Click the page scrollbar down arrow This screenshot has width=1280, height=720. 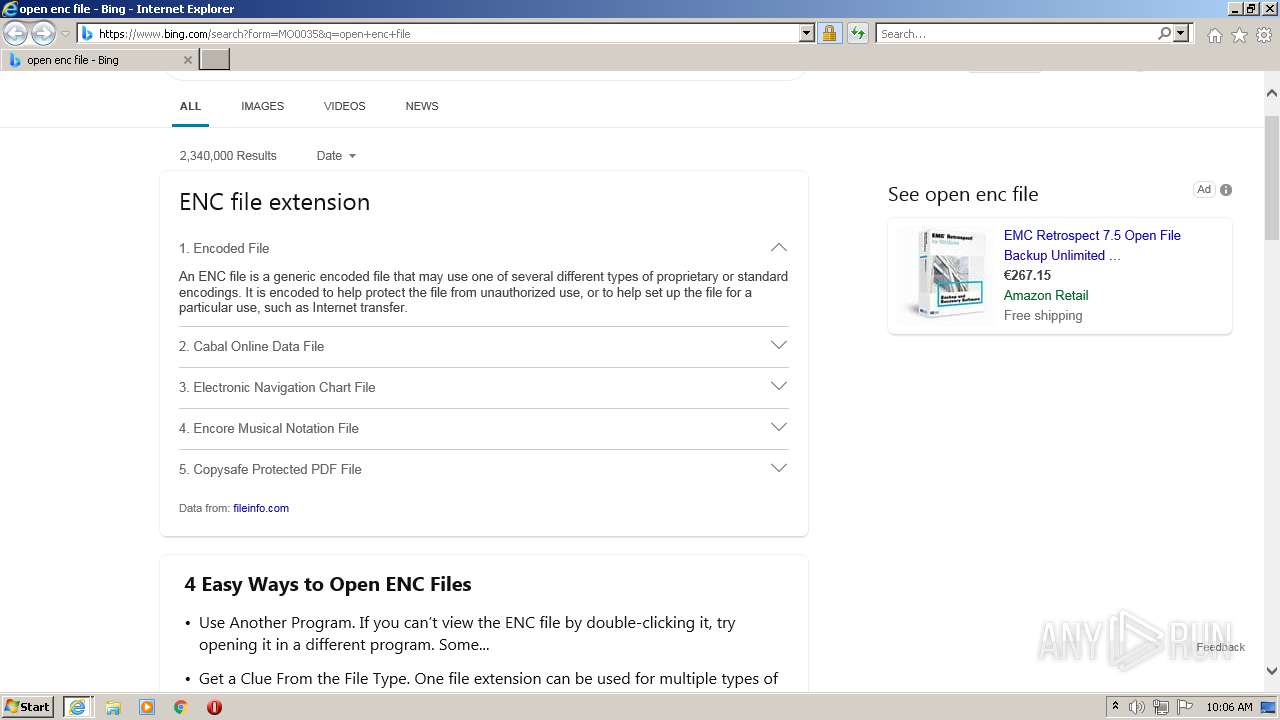point(1272,671)
